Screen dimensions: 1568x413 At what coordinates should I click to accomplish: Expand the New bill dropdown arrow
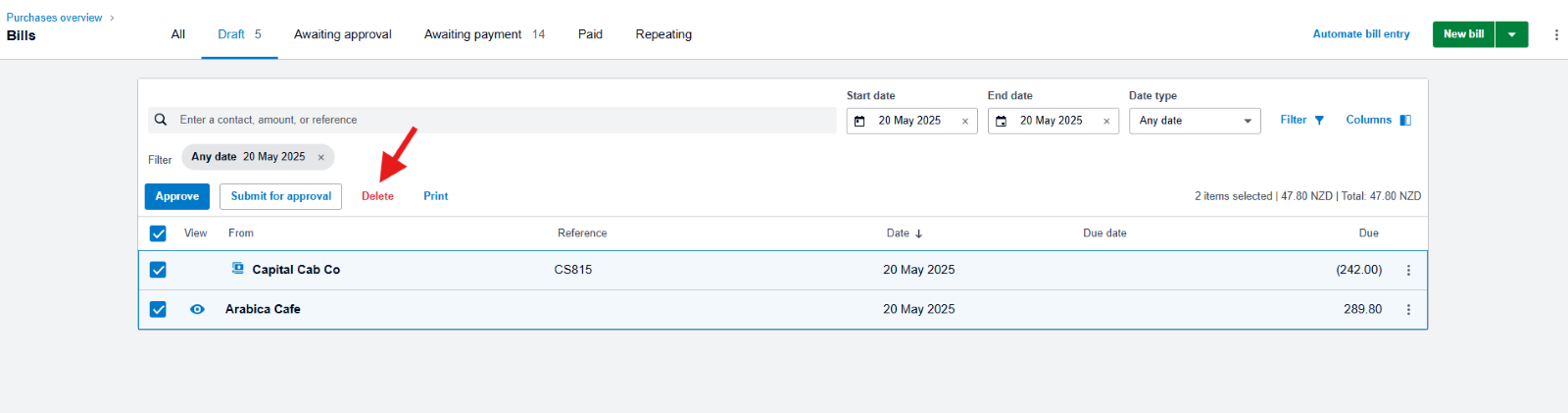coord(1512,34)
